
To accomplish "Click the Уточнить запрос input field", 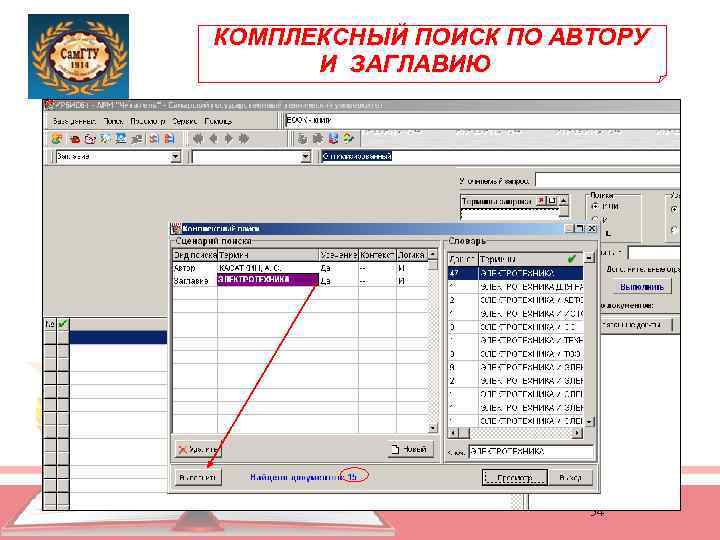I will click(x=608, y=180).
